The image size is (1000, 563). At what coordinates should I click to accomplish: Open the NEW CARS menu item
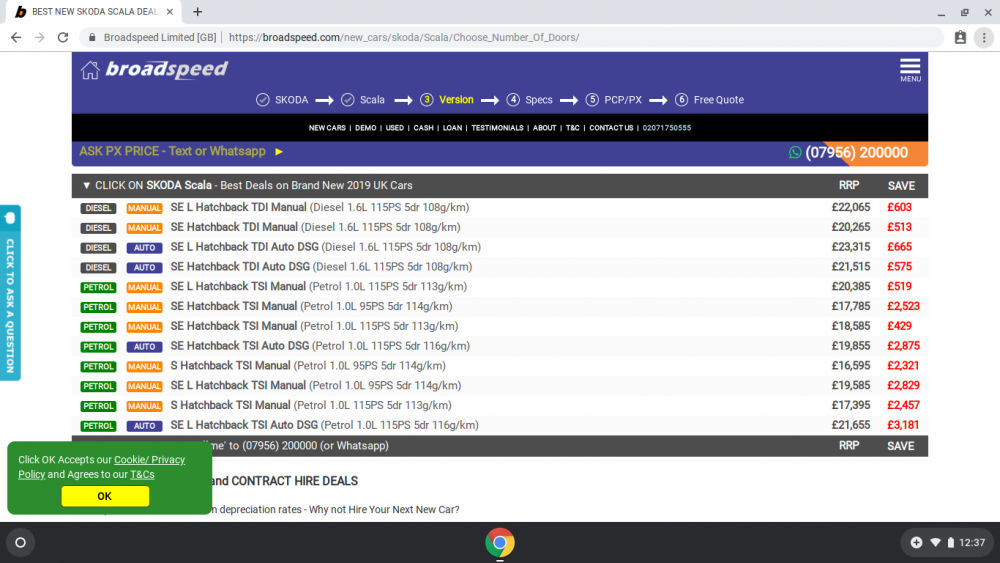tap(327, 128)
